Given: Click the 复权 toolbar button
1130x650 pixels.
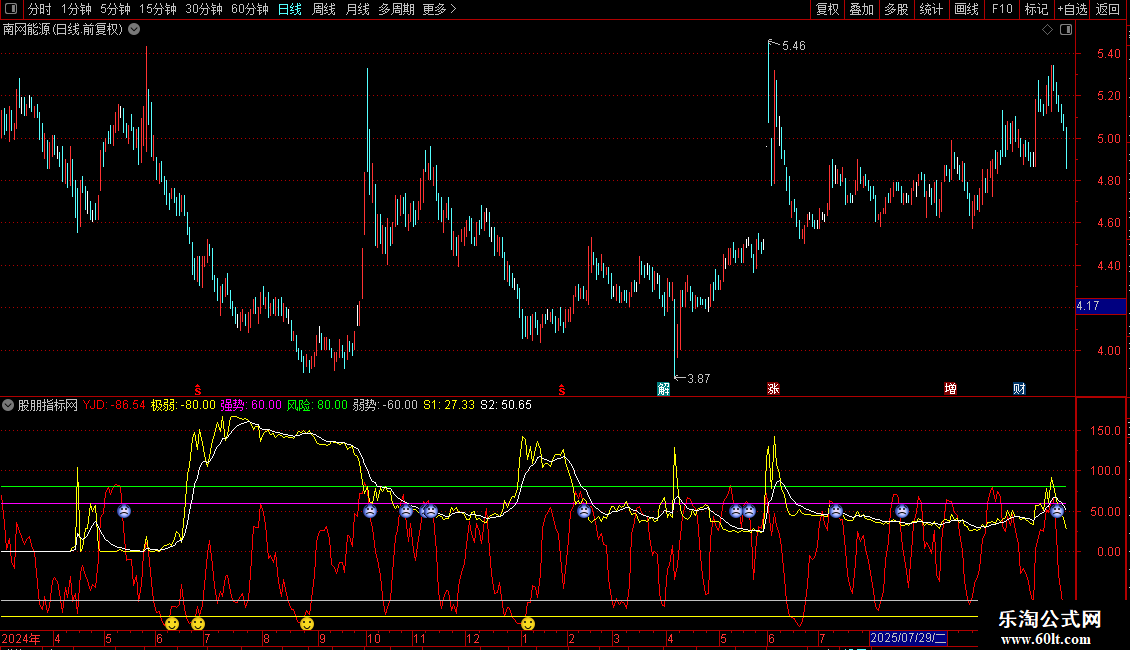Looking at the screenshot, I should 827,9.
